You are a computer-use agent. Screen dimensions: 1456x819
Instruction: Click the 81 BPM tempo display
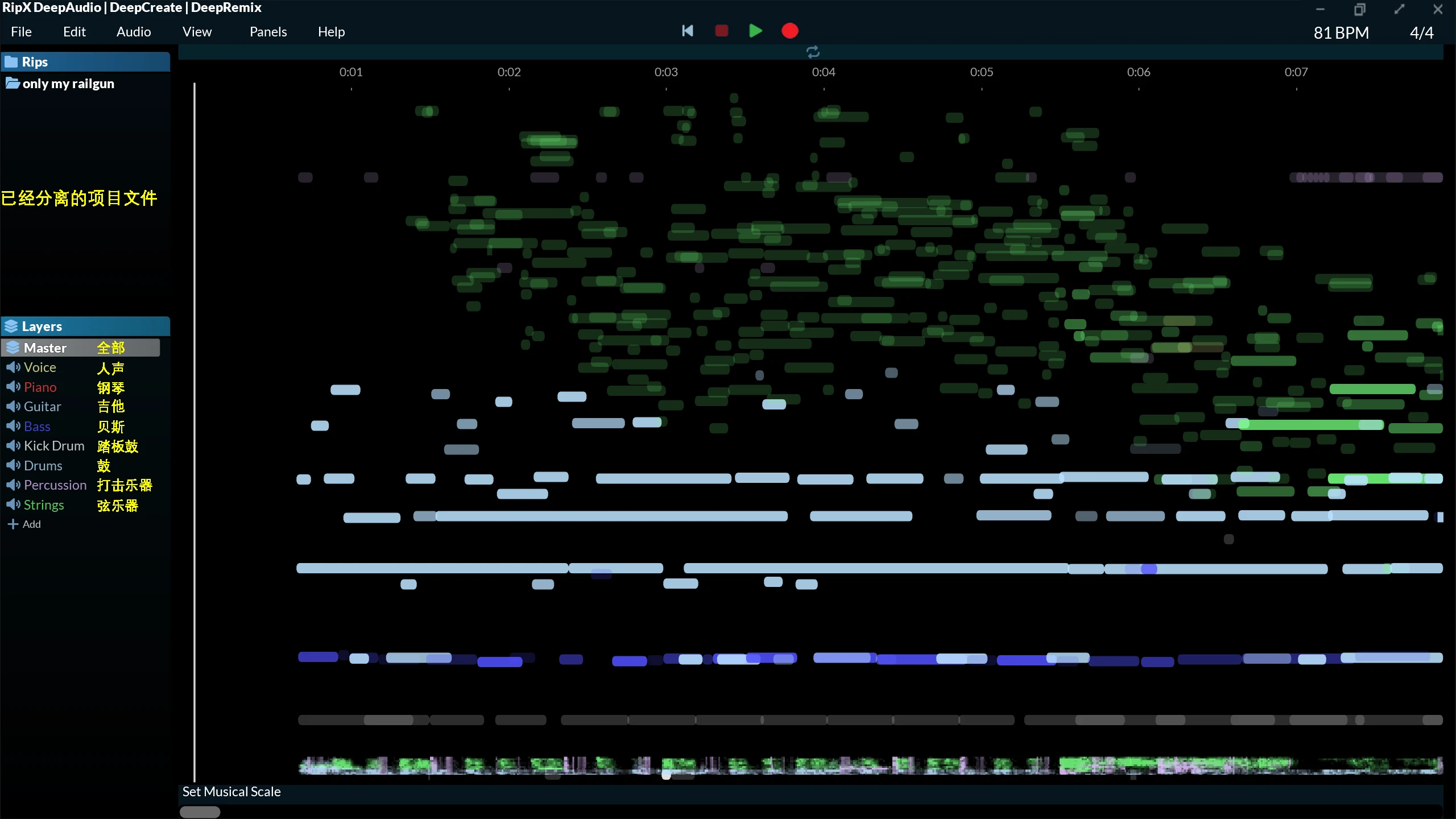coord(1341,32)
